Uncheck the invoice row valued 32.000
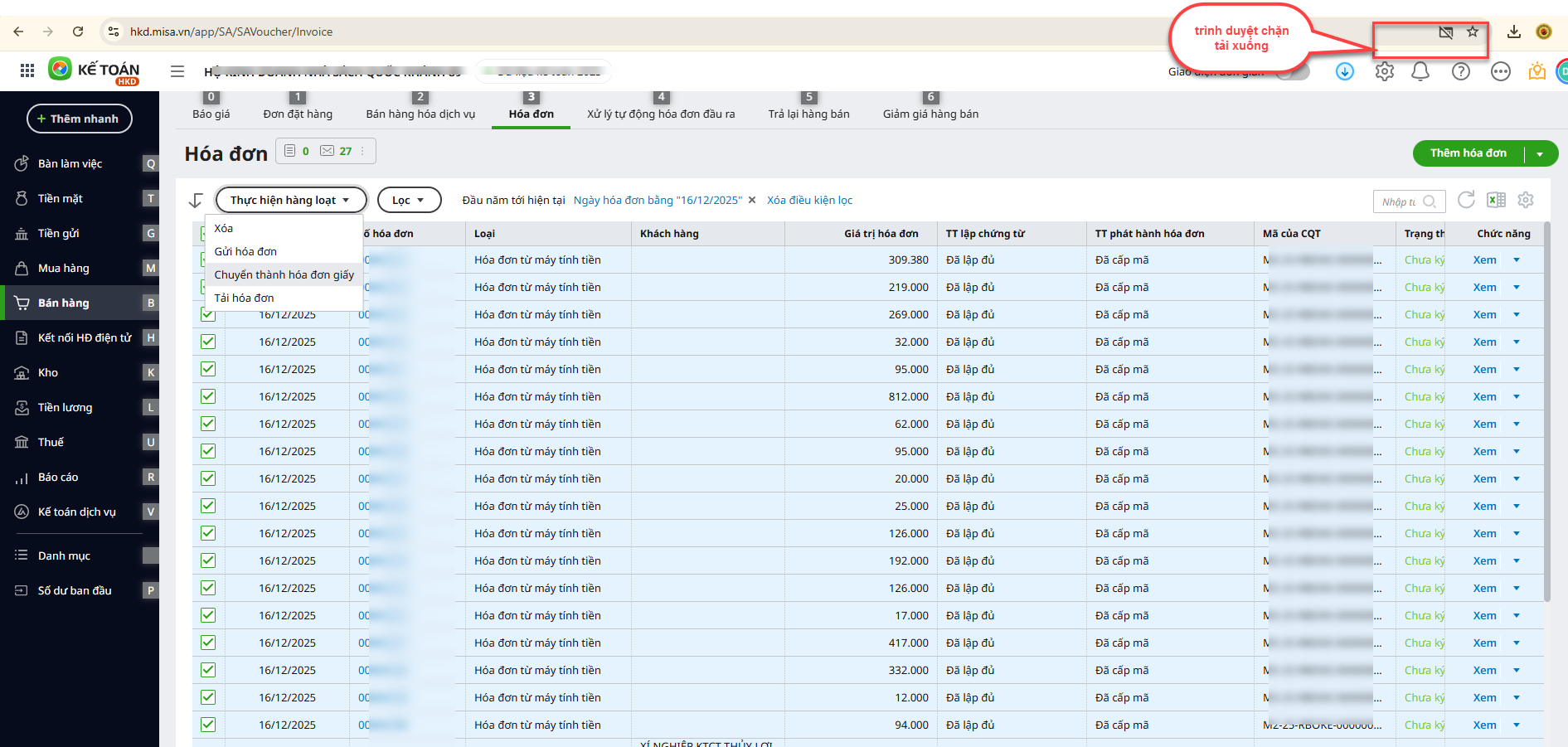This screenshot has height=747, width=1568. click(208, 342)
